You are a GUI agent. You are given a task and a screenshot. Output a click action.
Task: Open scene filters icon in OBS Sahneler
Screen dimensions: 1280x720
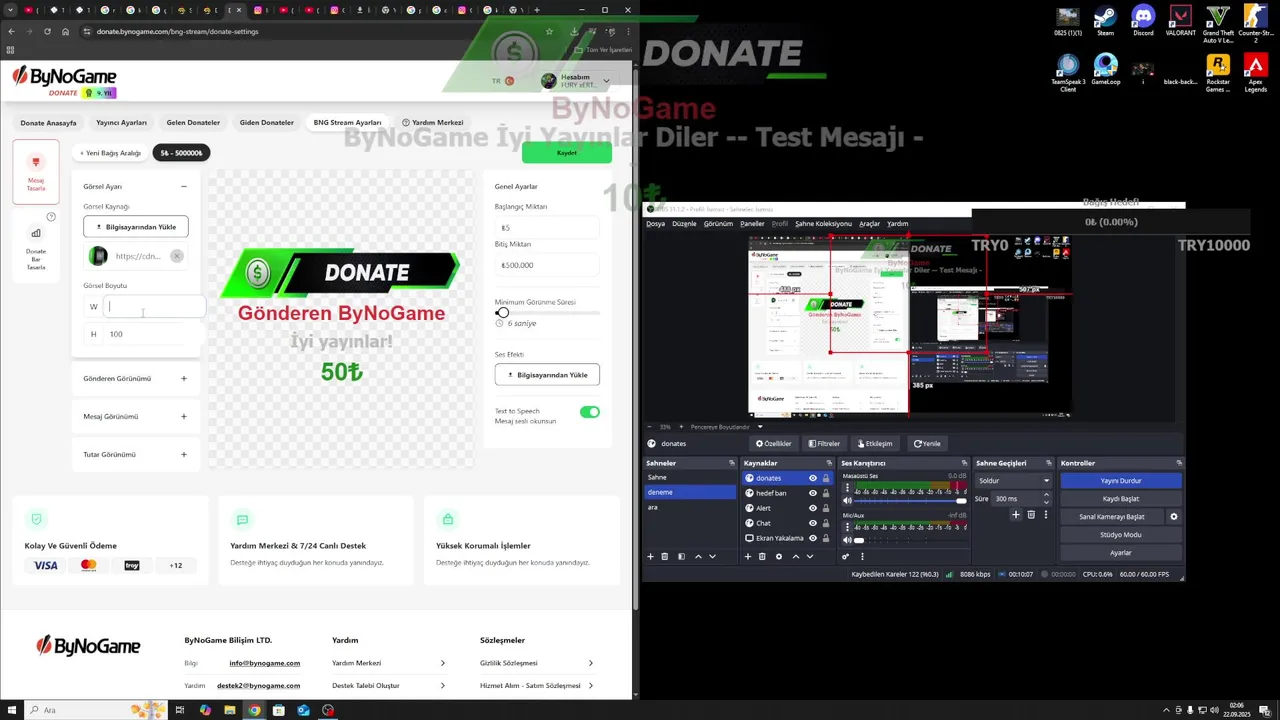(681, 556)
